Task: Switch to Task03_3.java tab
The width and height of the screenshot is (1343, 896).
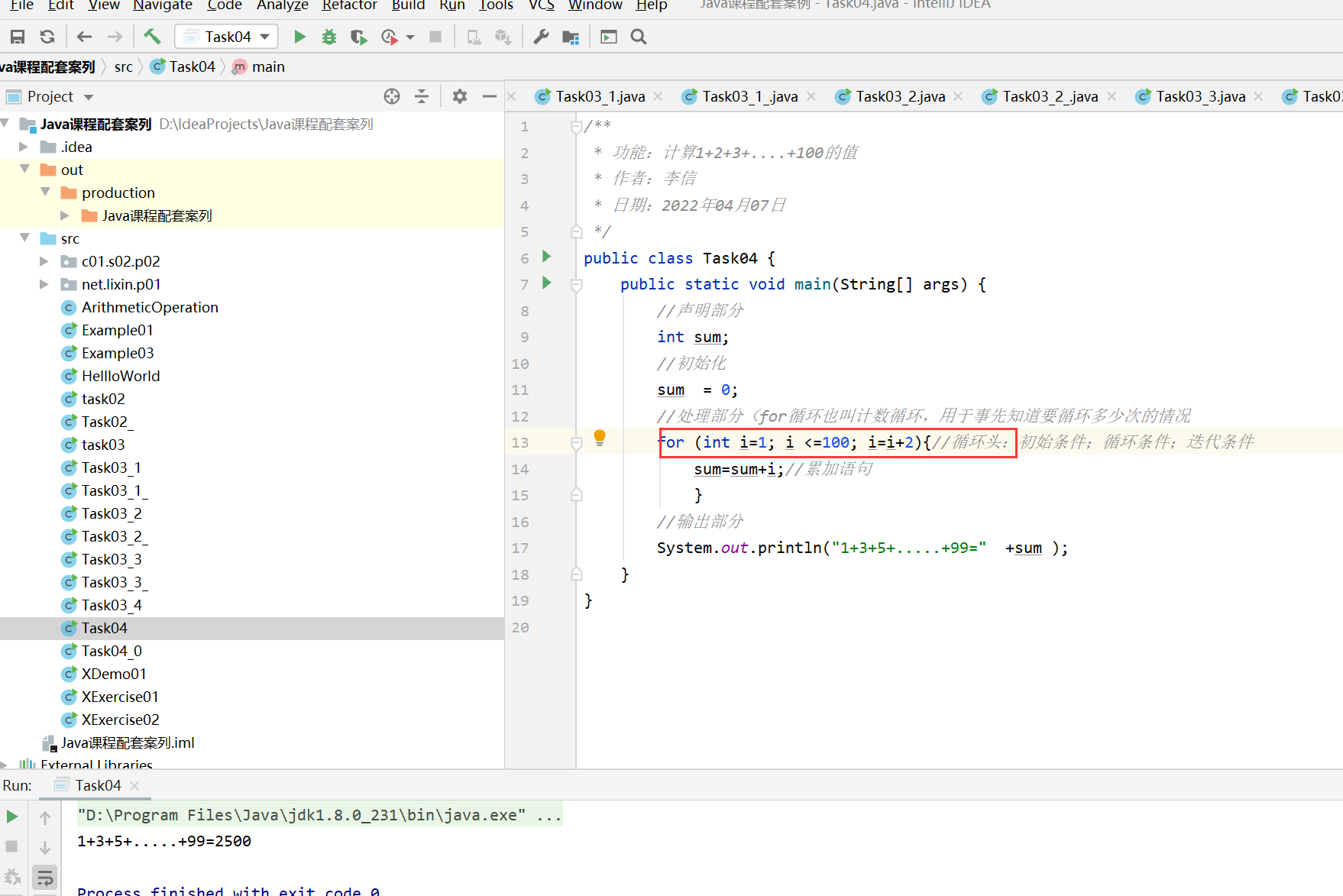Action: pyautogui.click(x=1200, y=96)
